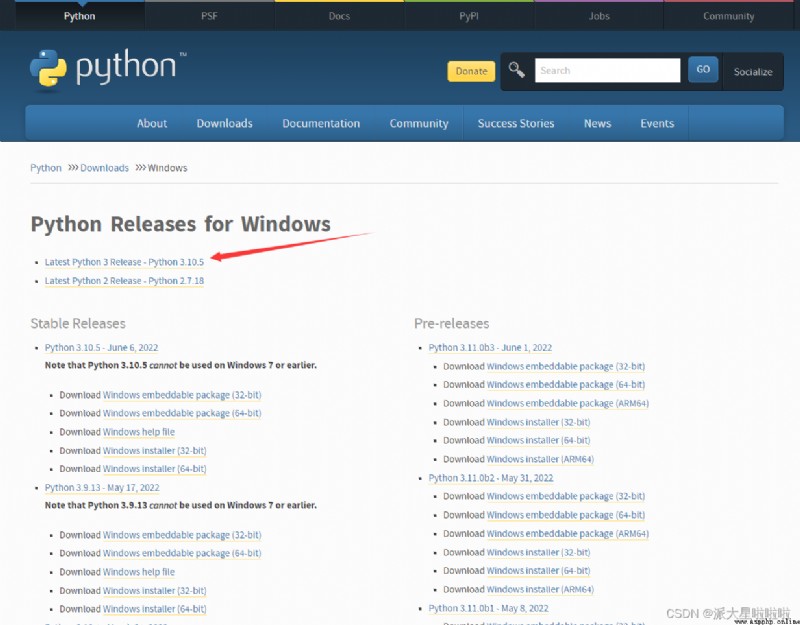Open the About menu in the main navigation
The height and width of the screenshot is (625, 800).
tap(152, 123)
